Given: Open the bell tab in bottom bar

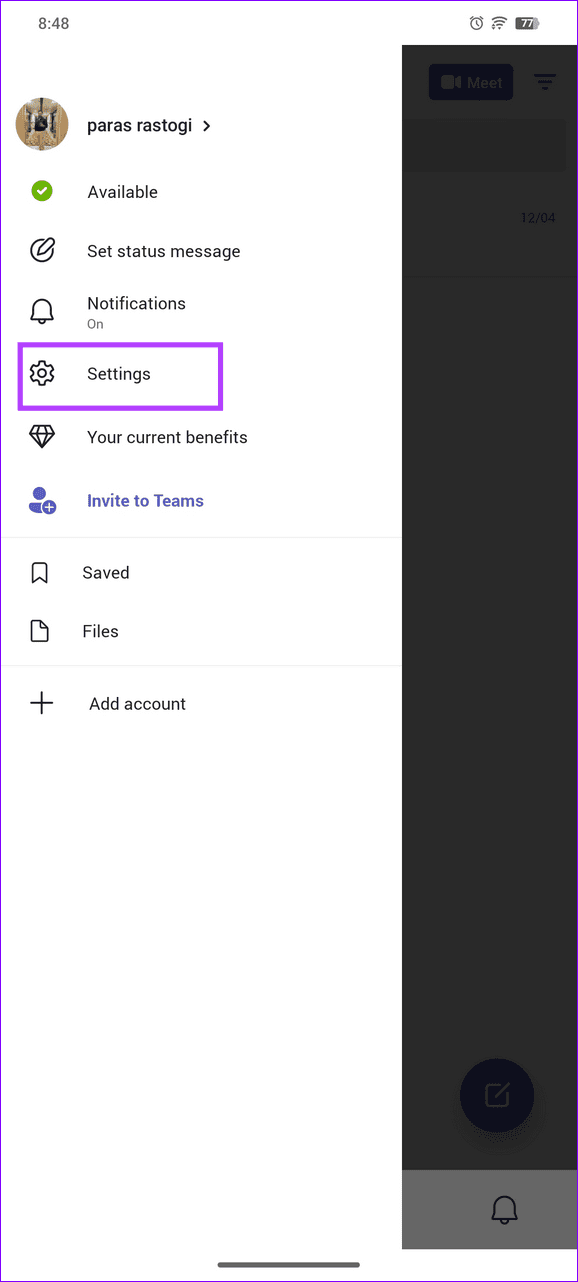Looking at the screenshot, I should pyautogui.click(x=505, y=1210).
